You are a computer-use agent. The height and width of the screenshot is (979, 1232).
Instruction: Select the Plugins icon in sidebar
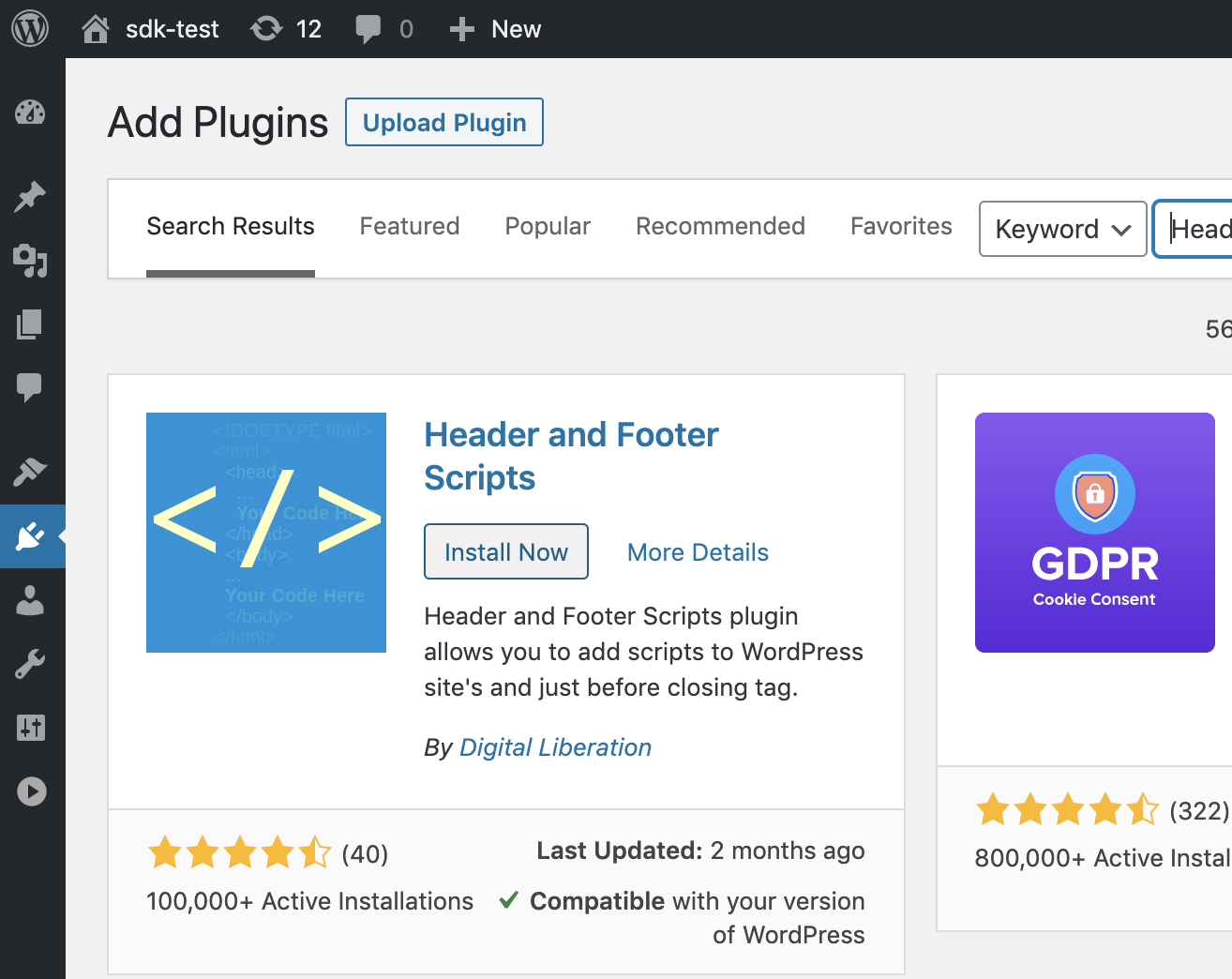coord(30,536)
